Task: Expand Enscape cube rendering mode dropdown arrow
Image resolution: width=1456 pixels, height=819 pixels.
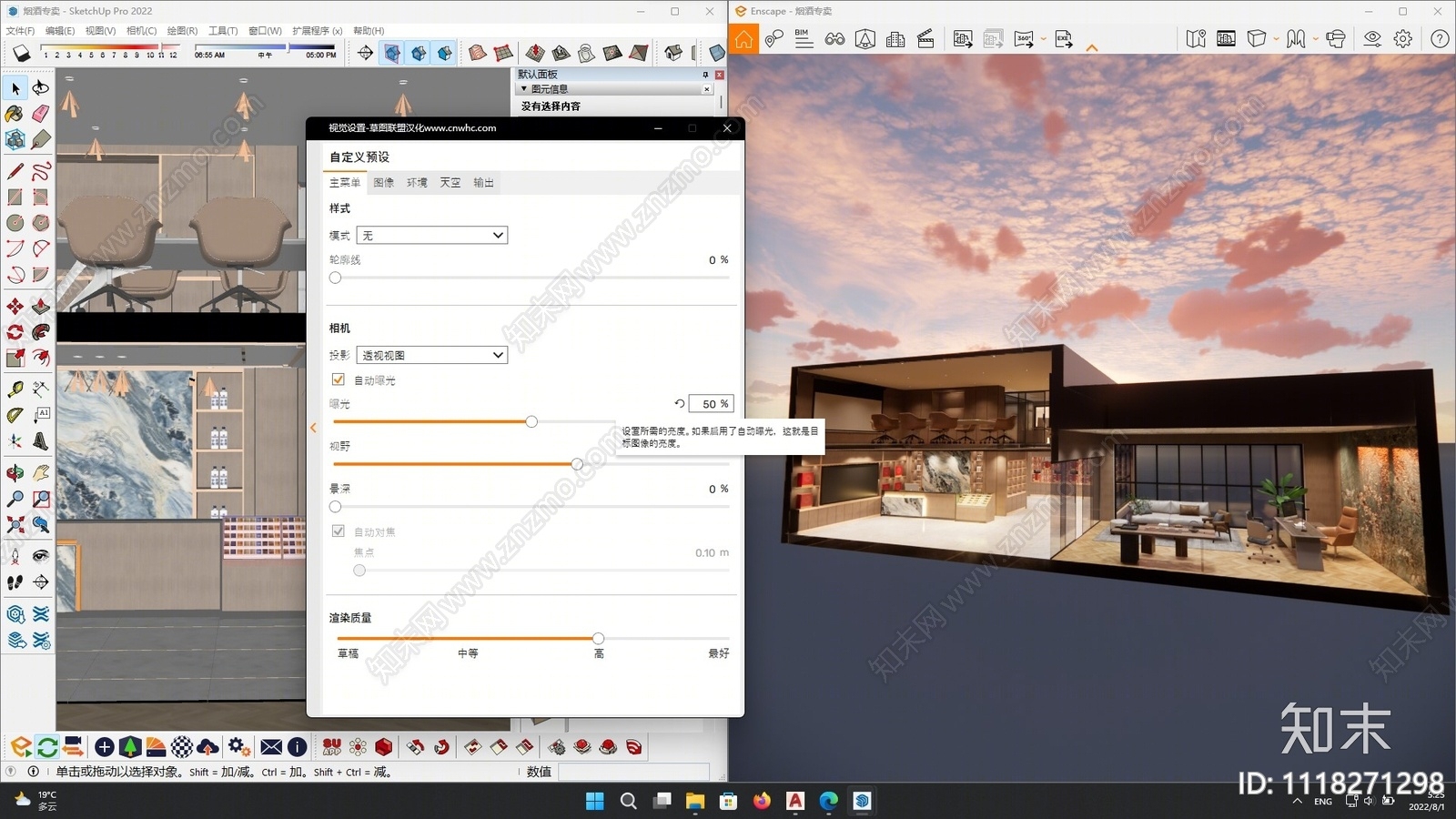Action: tap(1276, 39)
